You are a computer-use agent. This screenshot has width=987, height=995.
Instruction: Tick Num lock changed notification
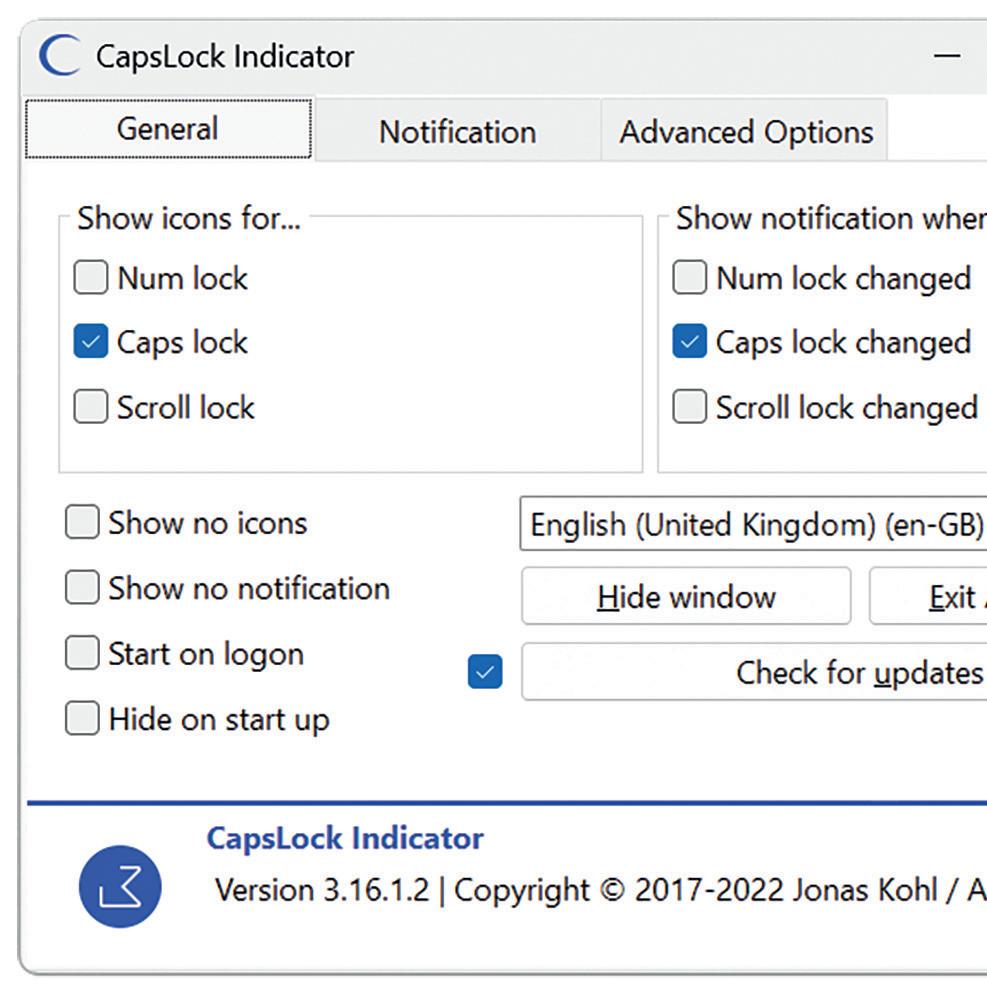point(689,277)
